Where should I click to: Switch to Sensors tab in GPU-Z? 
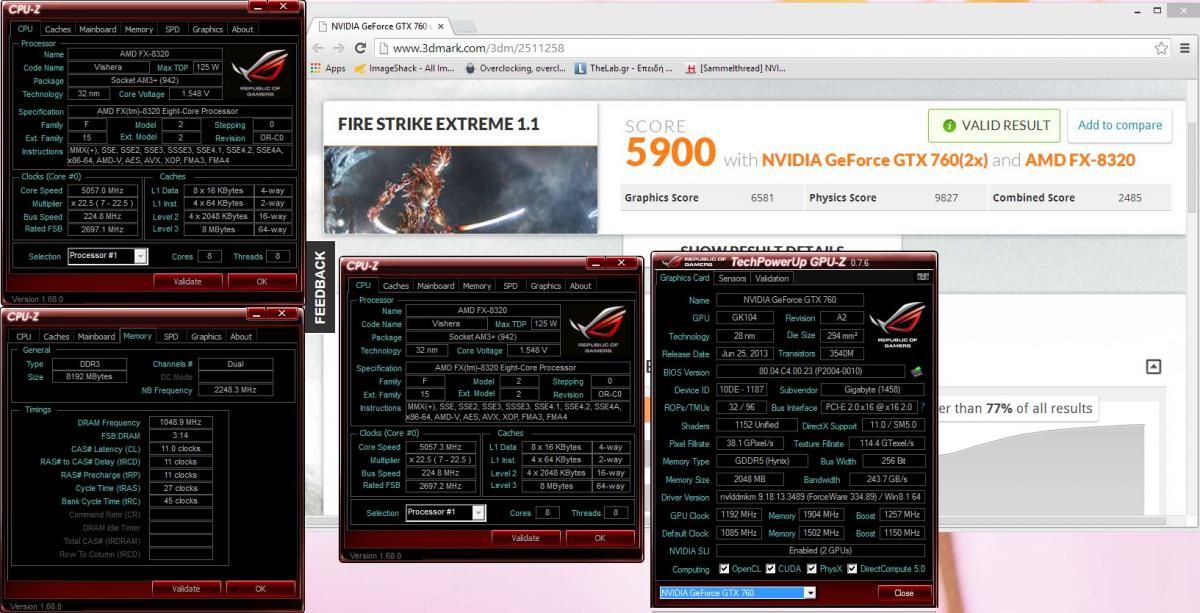point(732,278)
